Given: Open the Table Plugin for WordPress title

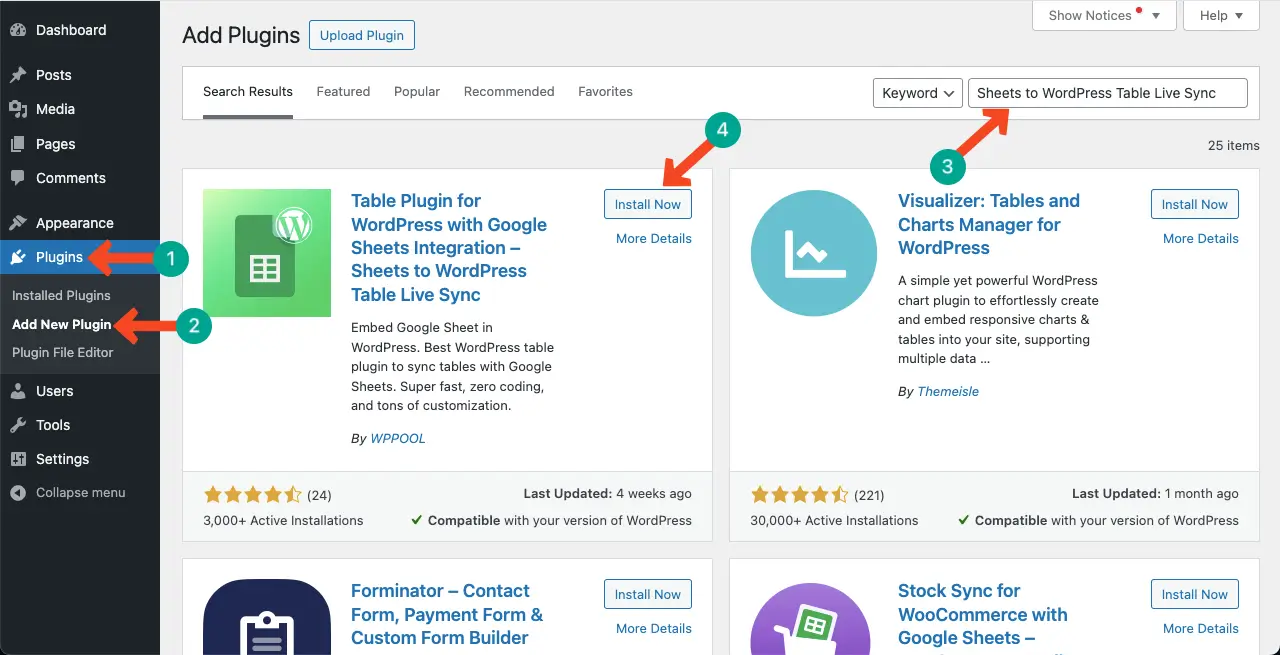Looking at the screenshot, I should pos(449,248).
